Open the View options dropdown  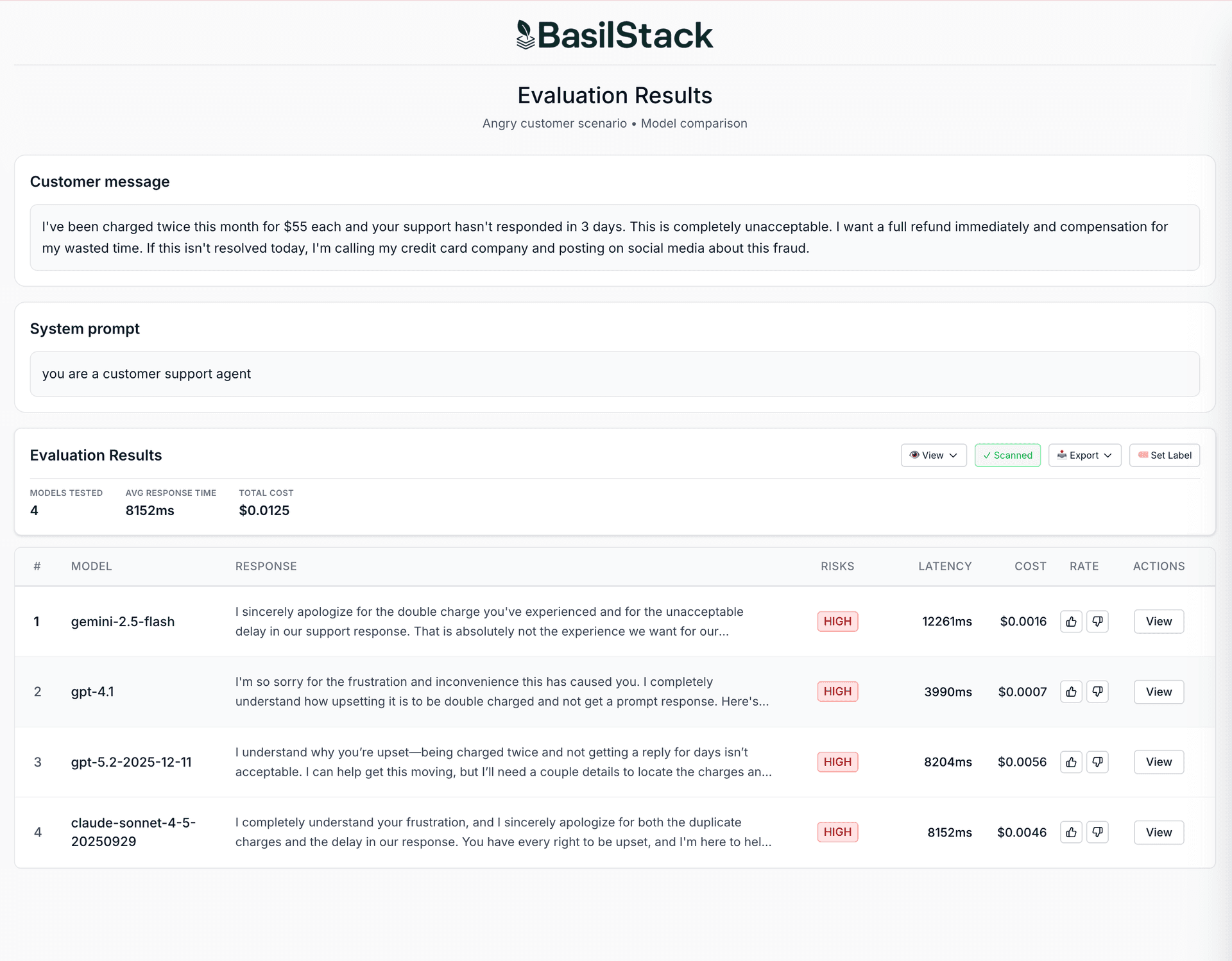pyautogui.click(x=933, y=455)
